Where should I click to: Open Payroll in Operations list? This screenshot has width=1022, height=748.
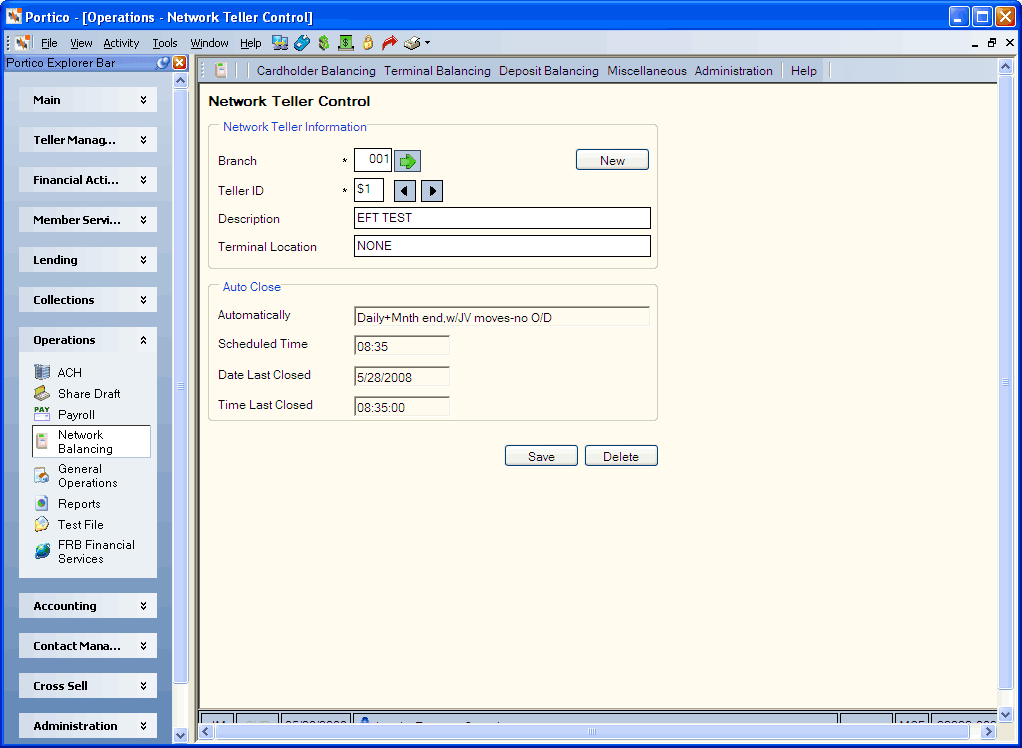coord(64,414)
